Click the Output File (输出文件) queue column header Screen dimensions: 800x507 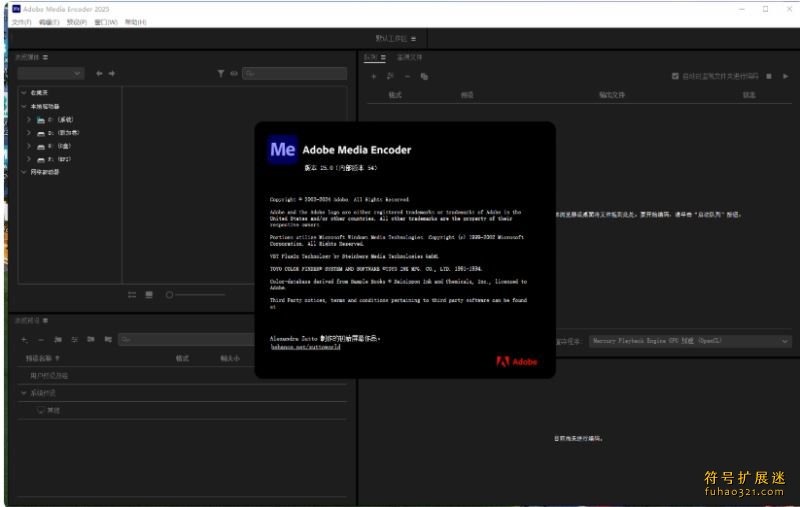[612, 95]
